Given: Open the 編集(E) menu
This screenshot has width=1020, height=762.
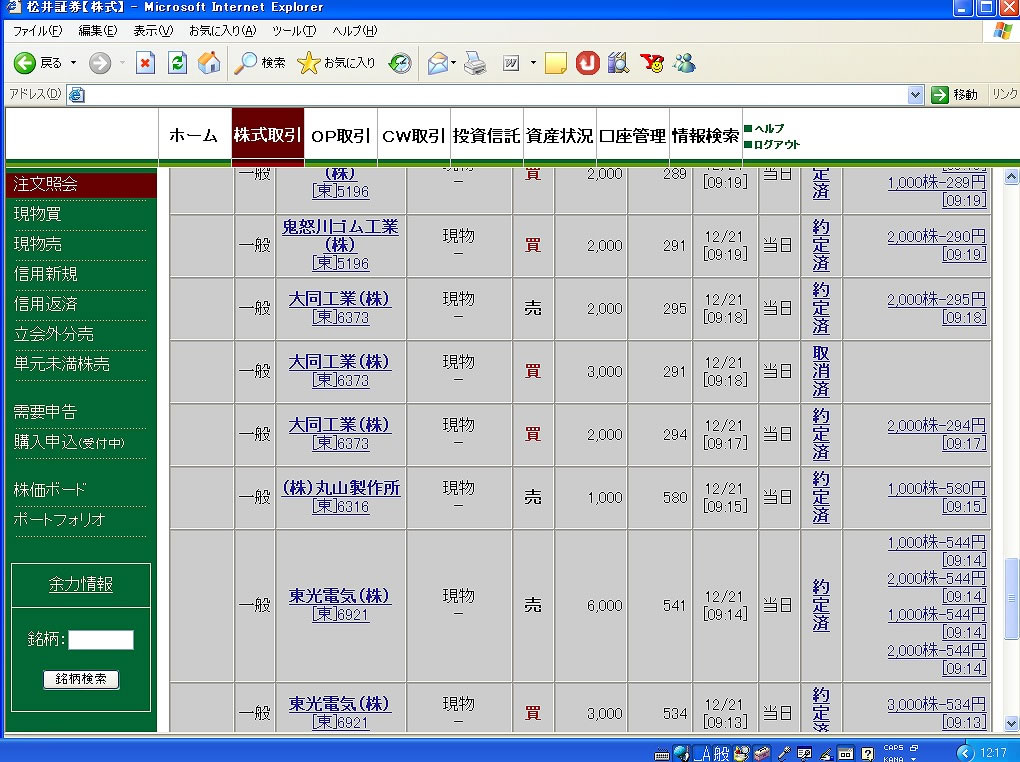Looking at the screenshot, I should (x=98, y=31).
